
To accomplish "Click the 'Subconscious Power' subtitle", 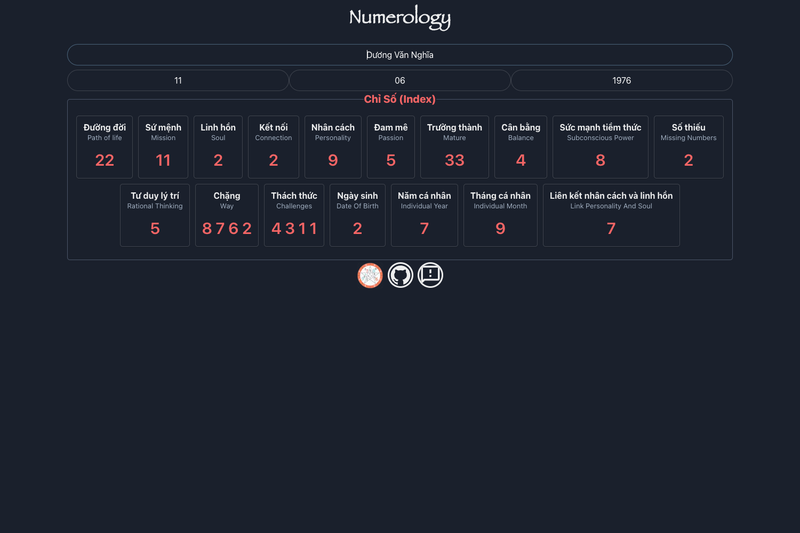I will pos(601,138).
